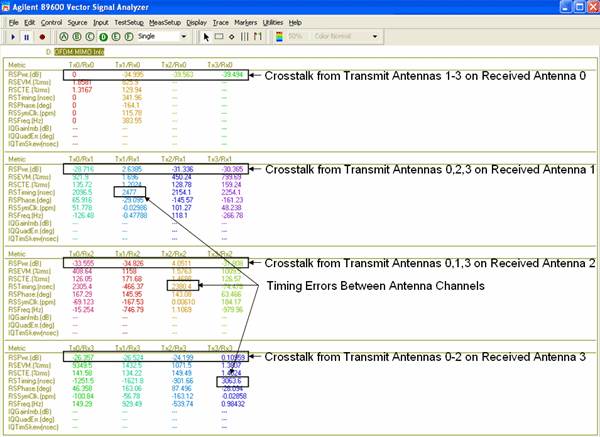The width and height of the screenshot is (600, 437).
Task: Click the diamond marker tool
Action: [232, 36]
